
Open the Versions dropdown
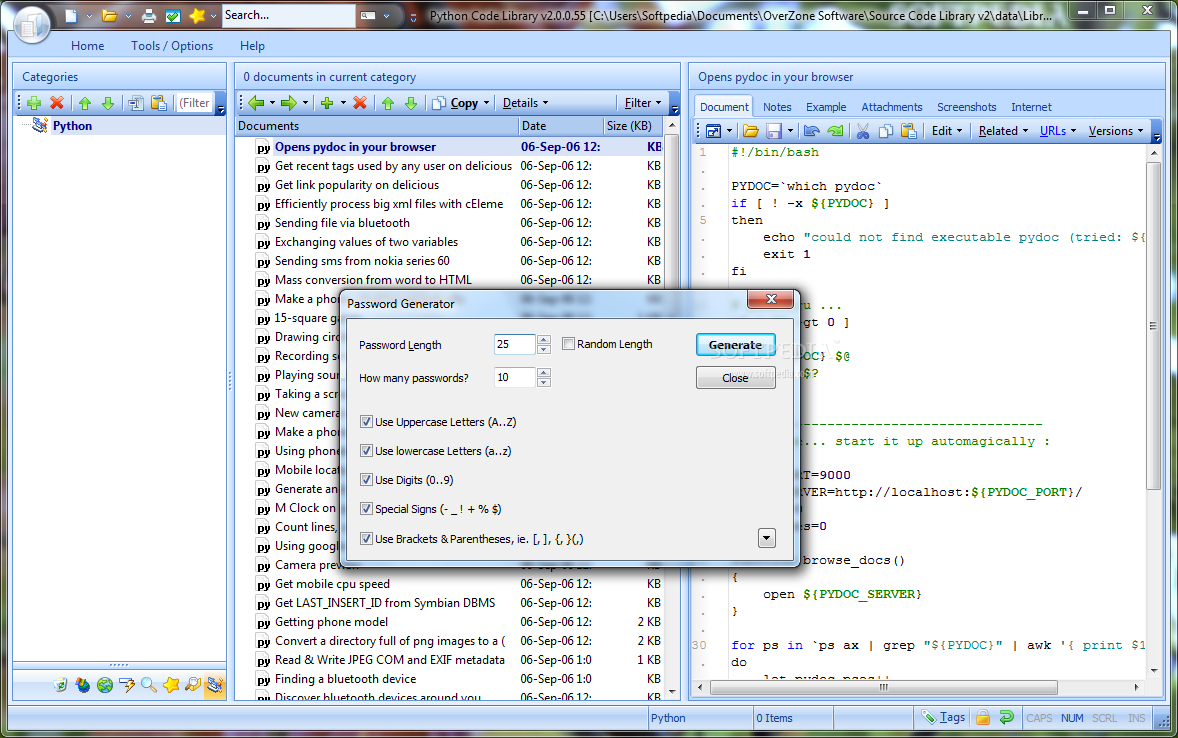(x=1116, y=131)
